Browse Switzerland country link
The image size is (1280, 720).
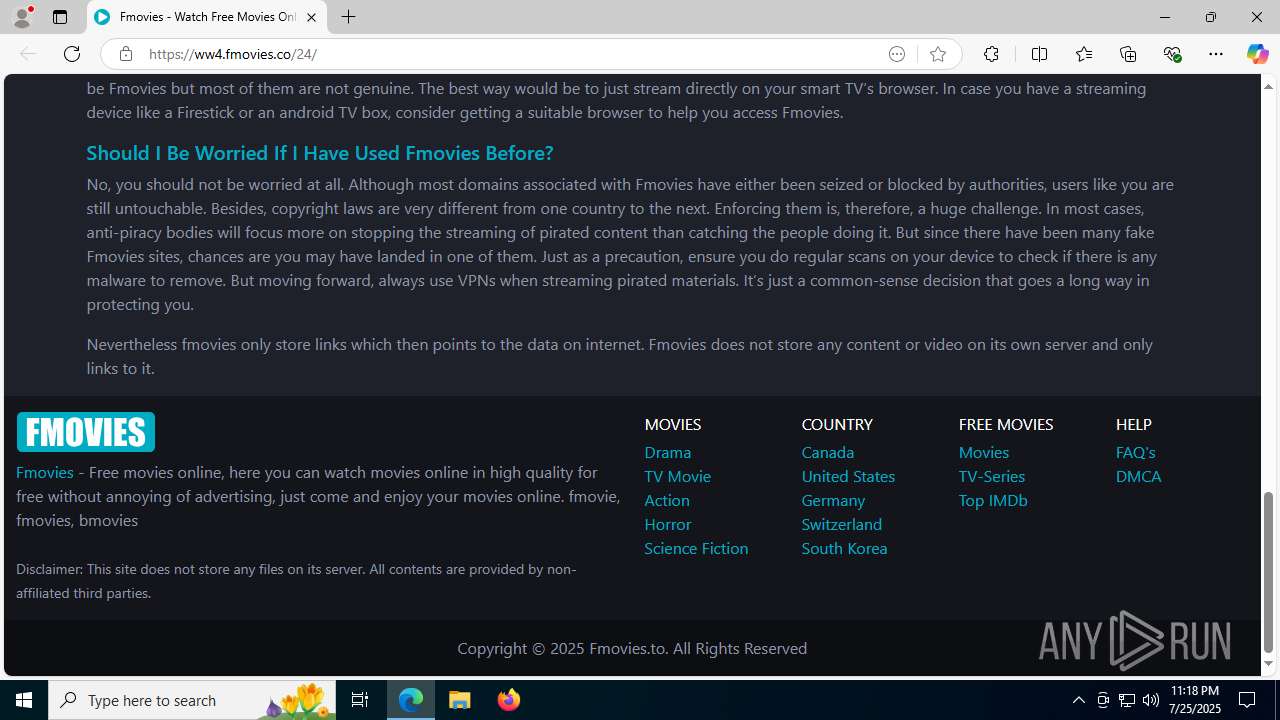[841, 524]
